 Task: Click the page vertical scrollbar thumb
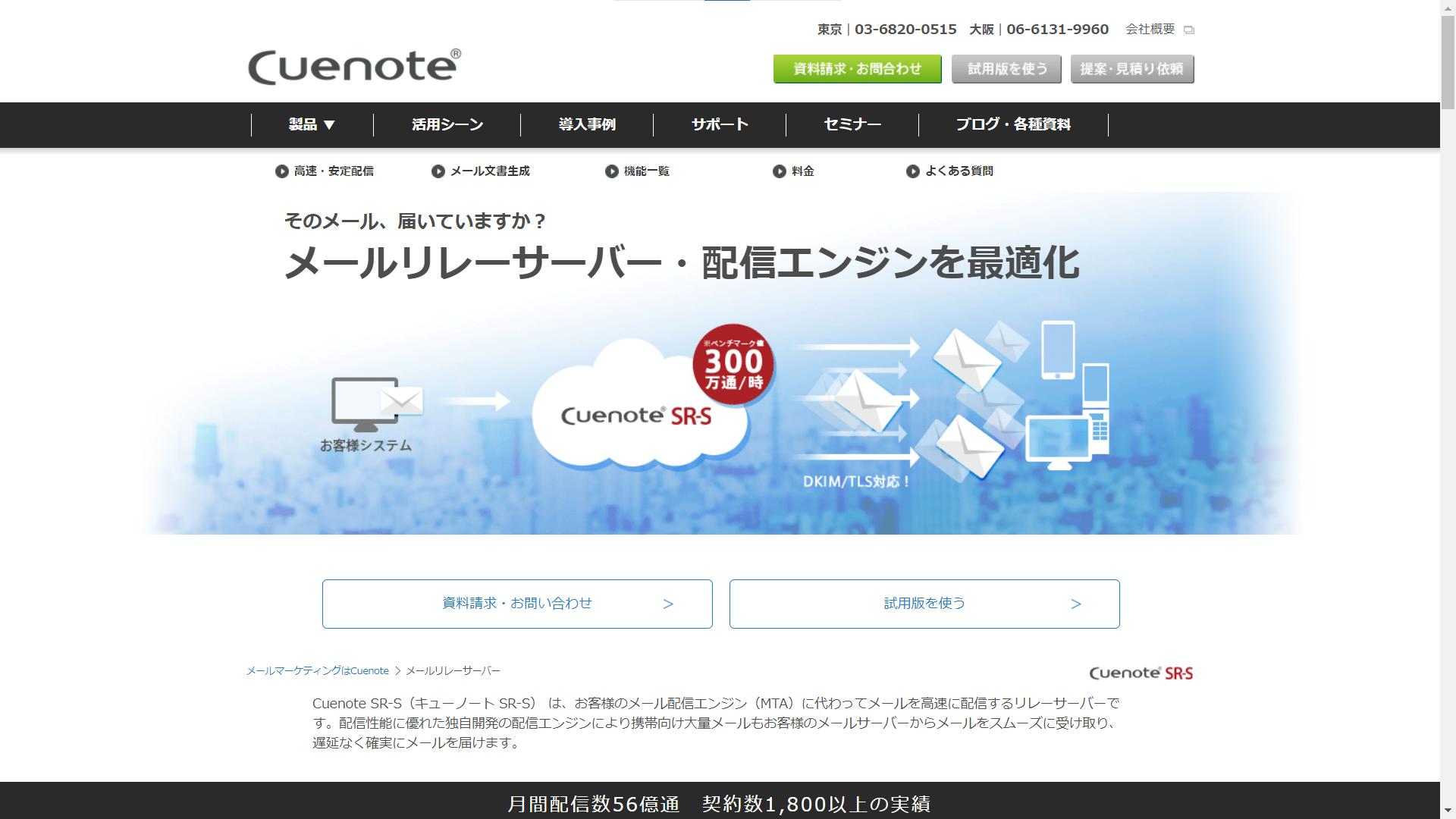[x=1448, y=62]
